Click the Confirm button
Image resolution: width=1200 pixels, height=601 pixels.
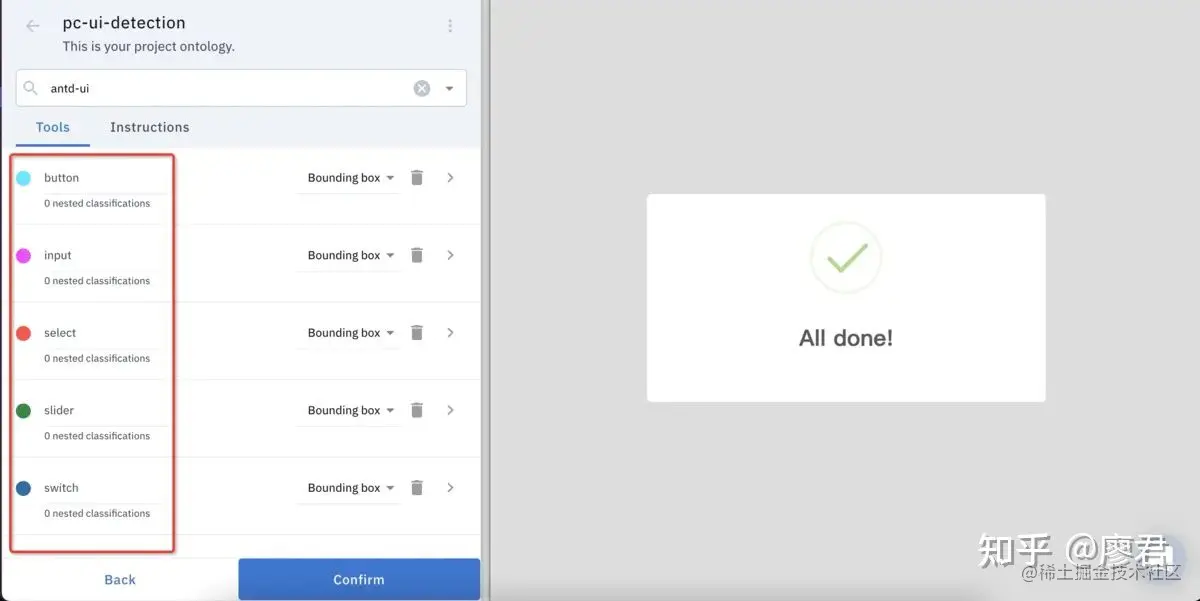(359, 579)
